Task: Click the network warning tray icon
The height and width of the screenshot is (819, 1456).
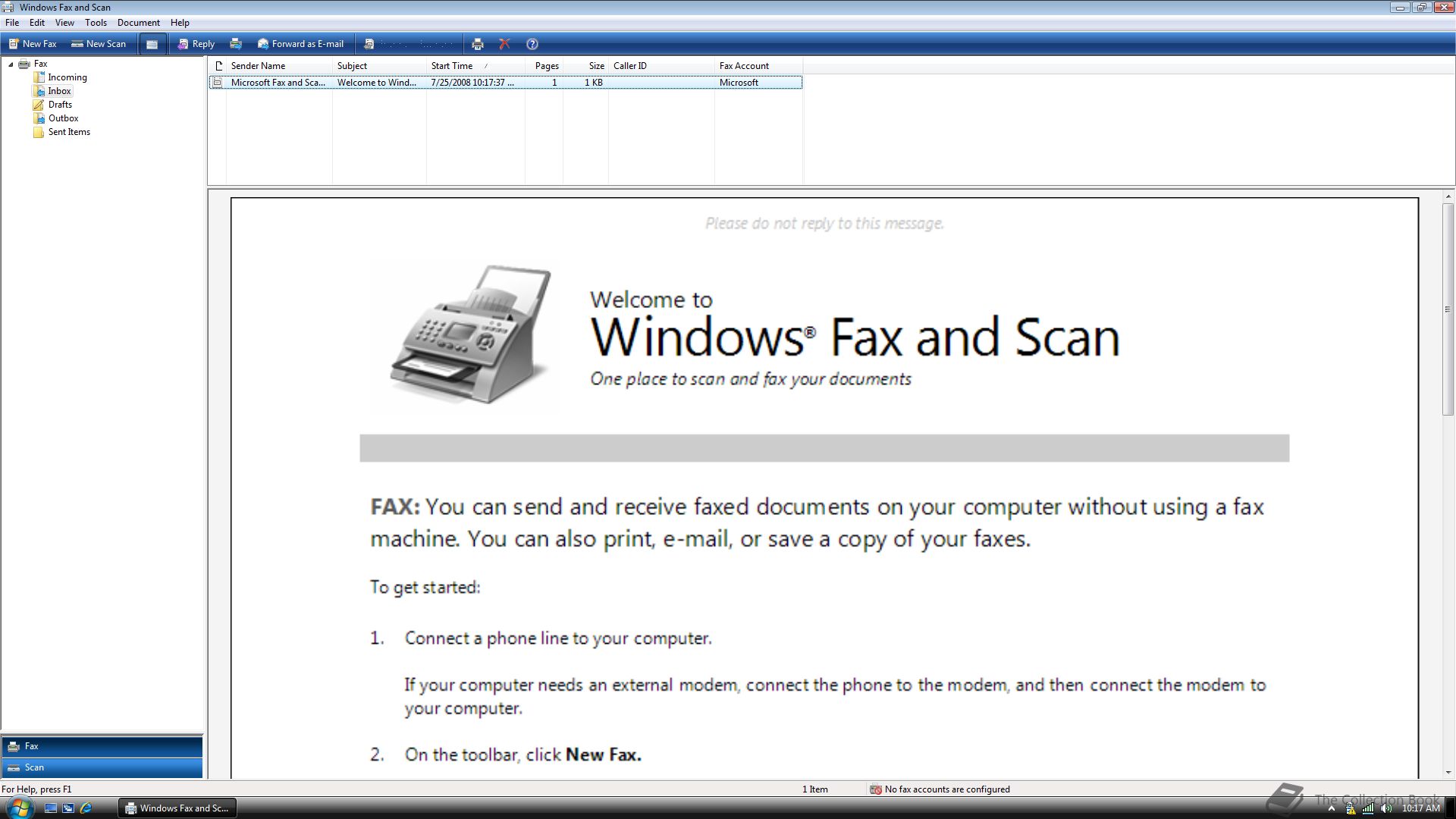Action: pyautogui.click(x=1350, y=808)
